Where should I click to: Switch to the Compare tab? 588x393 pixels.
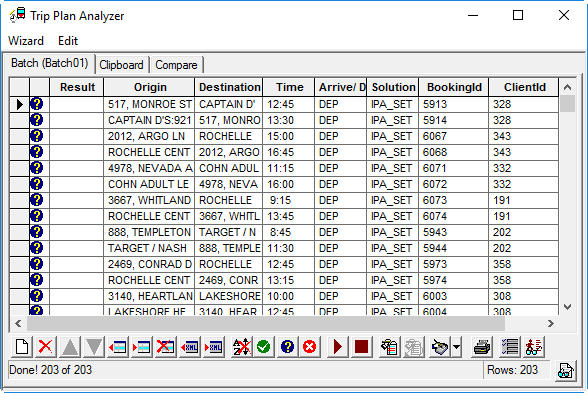tap(176, 65)
